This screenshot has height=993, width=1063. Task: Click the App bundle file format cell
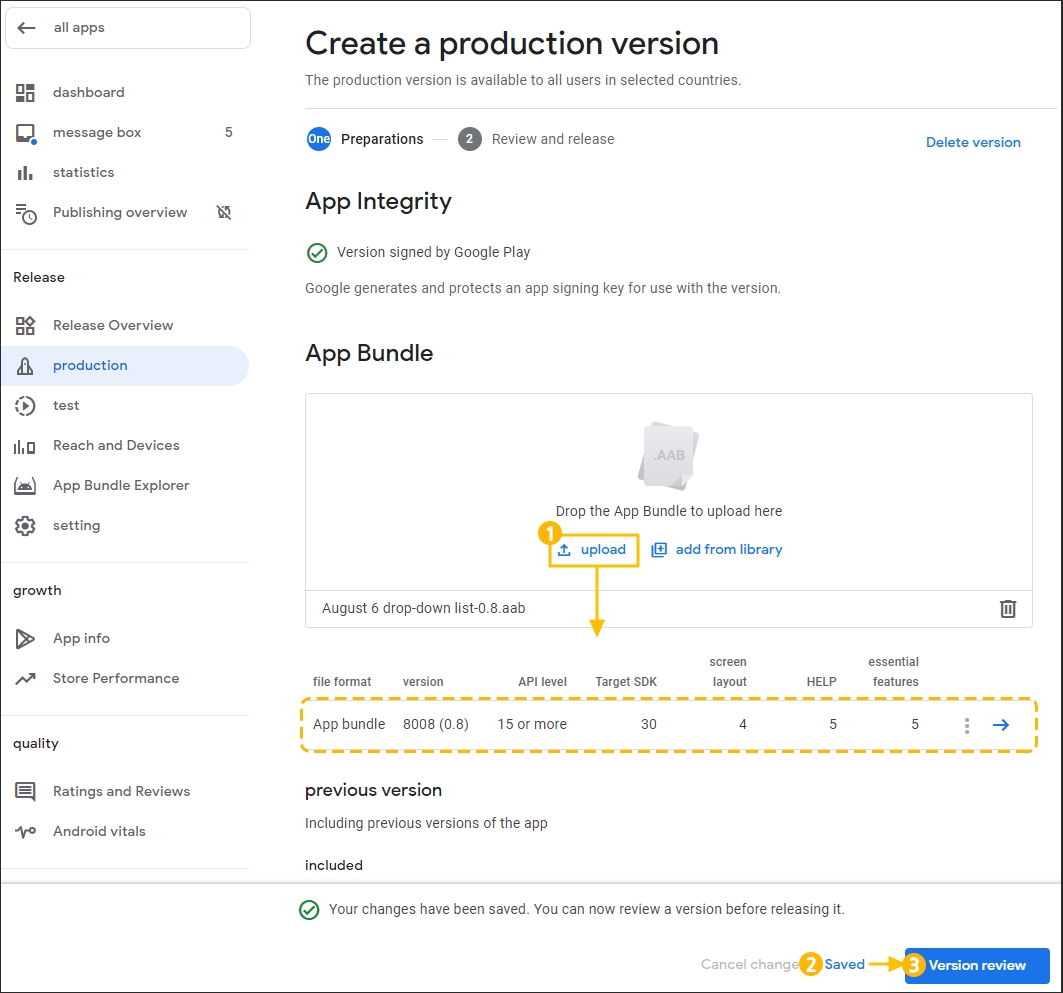tap(349, 725)
